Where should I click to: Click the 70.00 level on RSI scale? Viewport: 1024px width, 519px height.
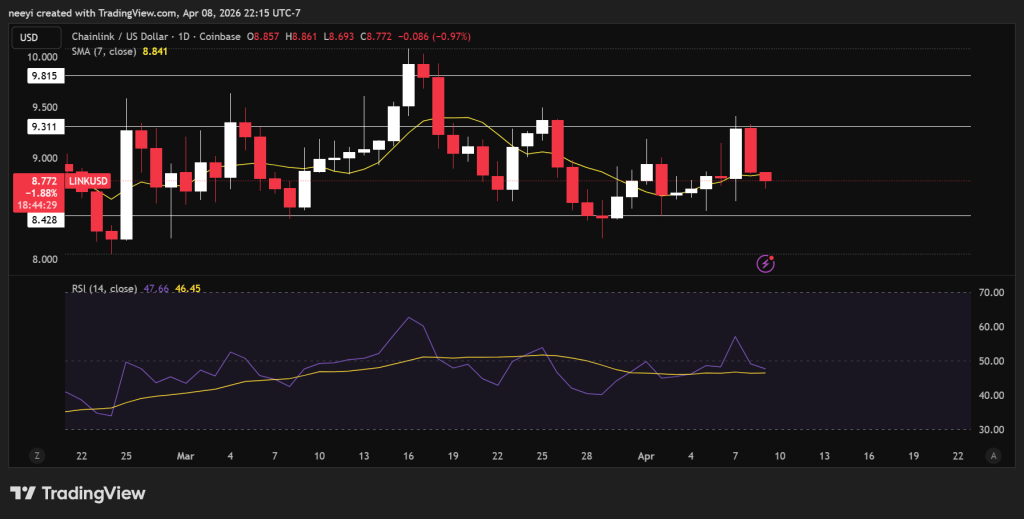[x=991, y=293]
